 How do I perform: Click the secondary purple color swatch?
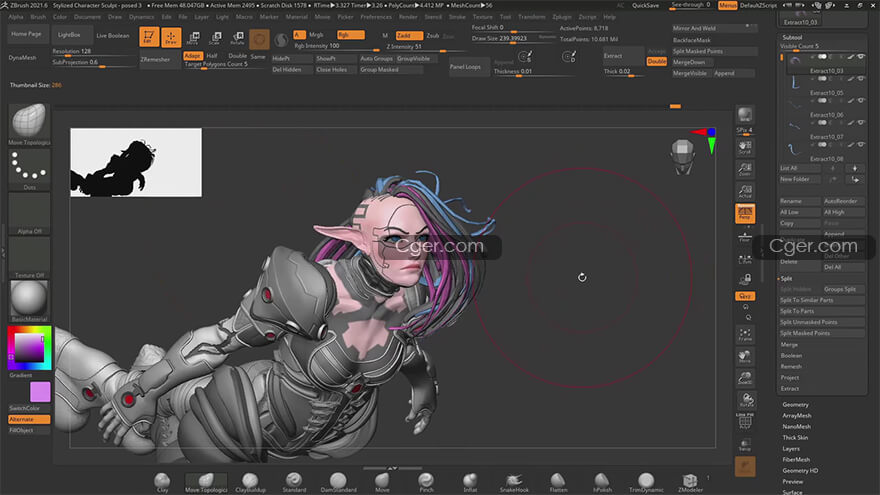(x=40, y=392)
